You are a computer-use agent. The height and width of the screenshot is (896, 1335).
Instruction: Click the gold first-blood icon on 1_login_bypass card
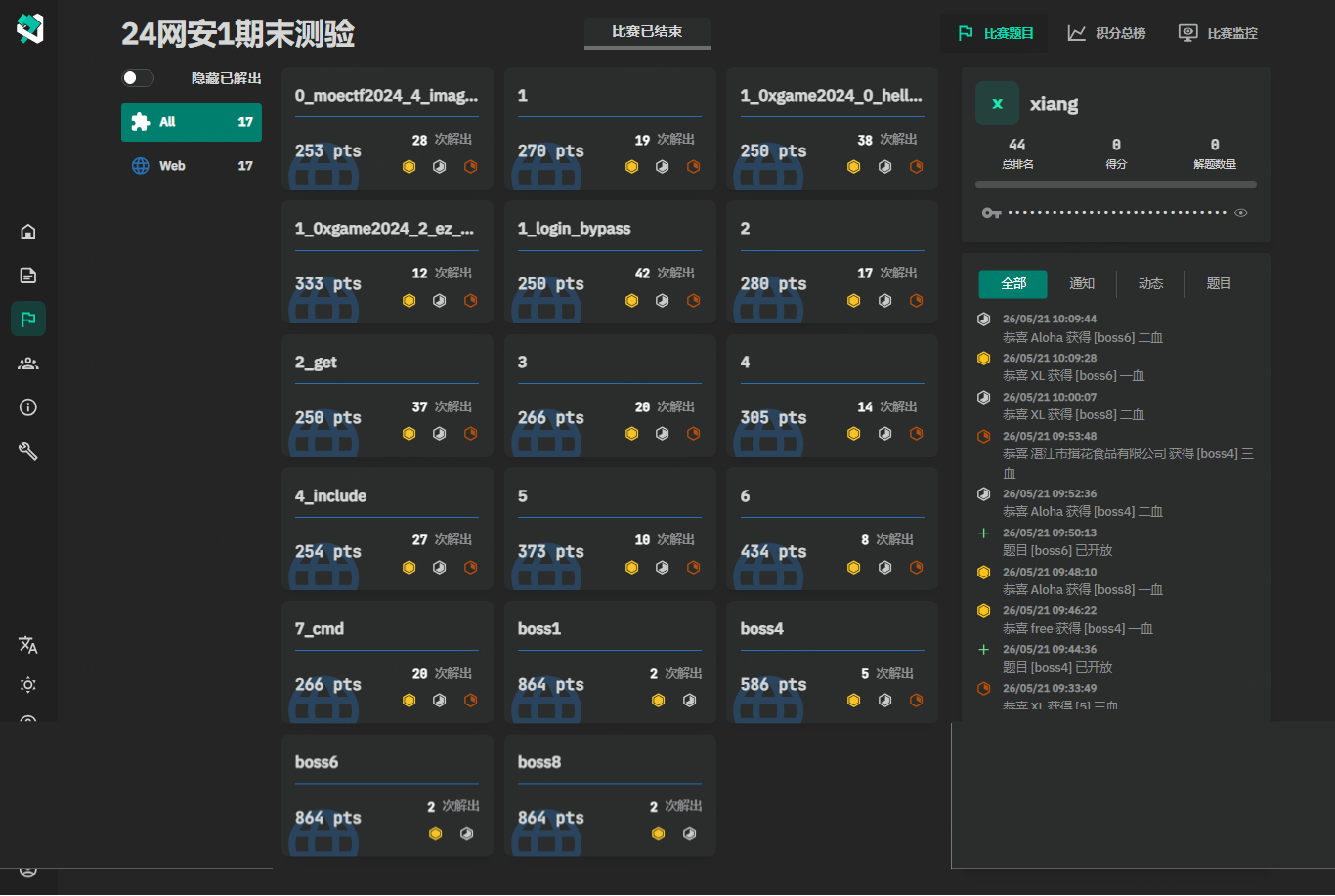point(631,300)
